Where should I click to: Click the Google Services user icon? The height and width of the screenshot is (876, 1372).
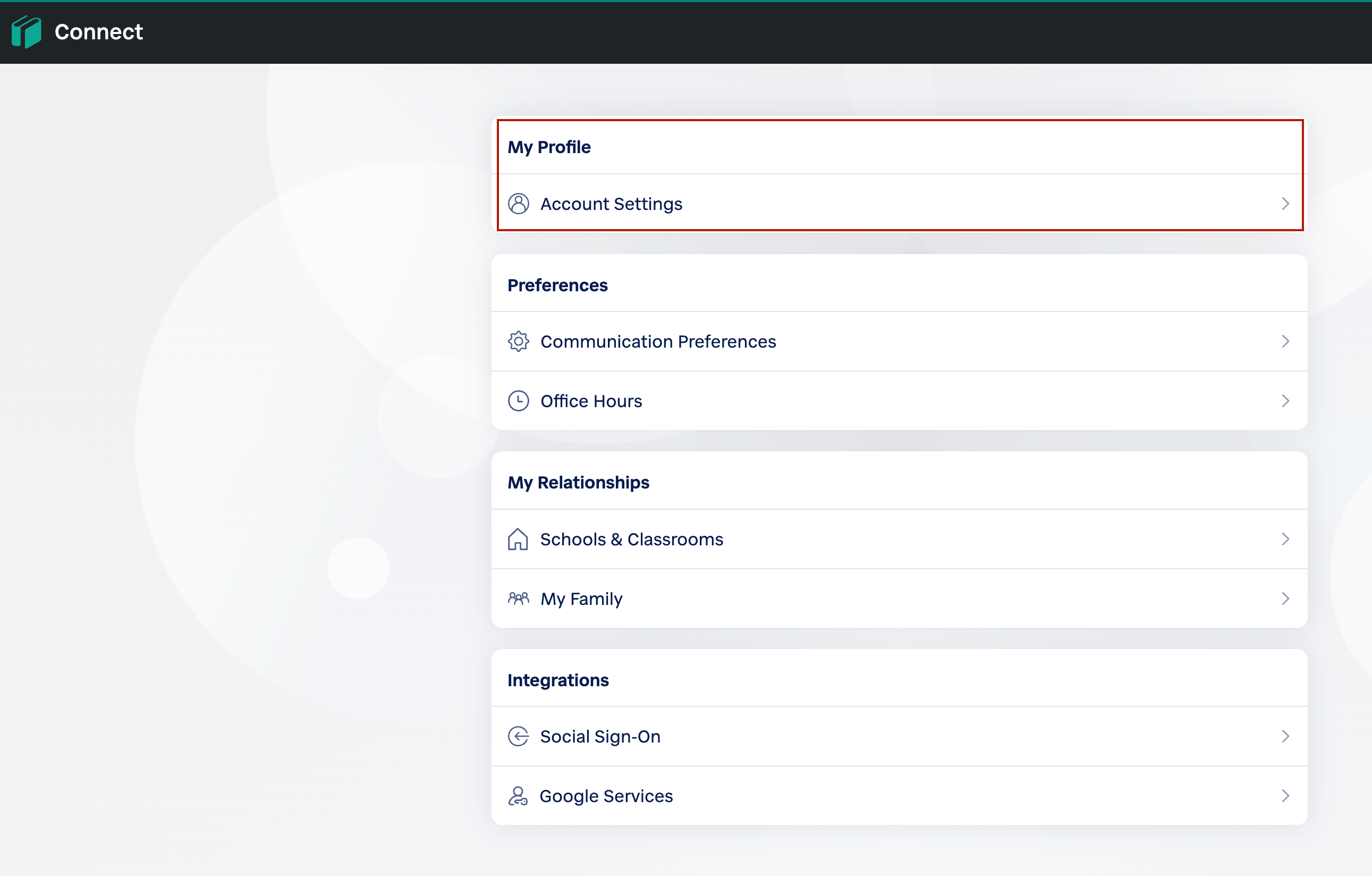[518, 796]
